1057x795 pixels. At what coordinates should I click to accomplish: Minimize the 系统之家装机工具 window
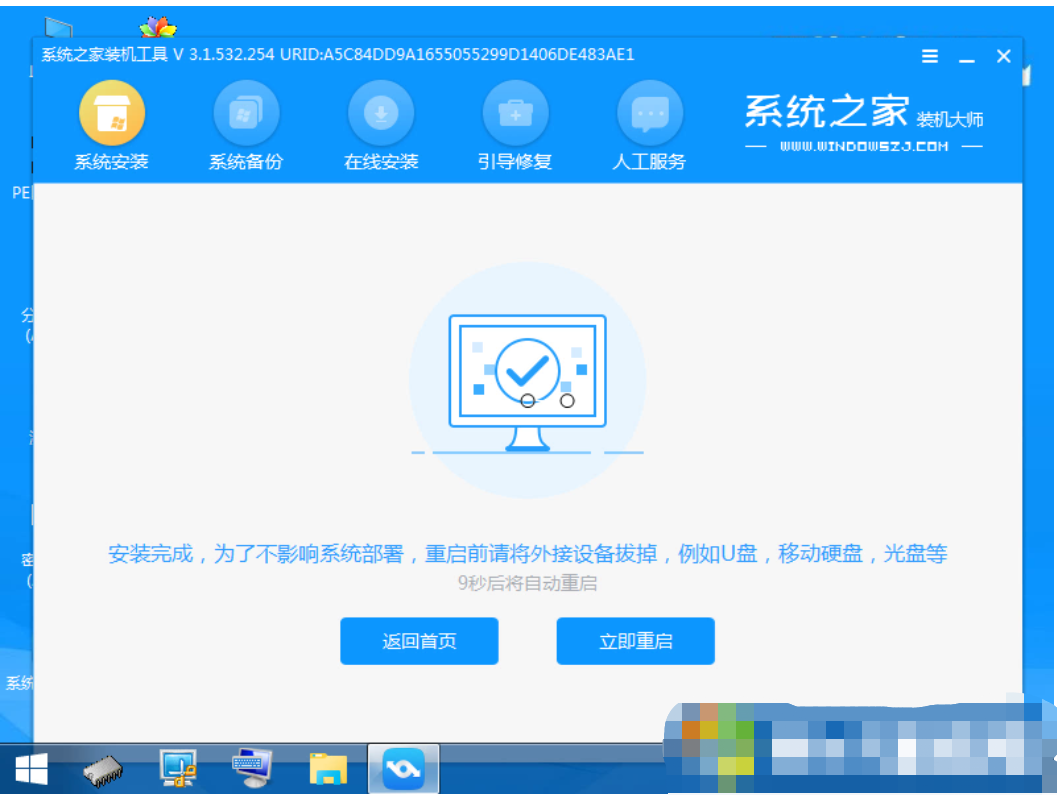pos(966,57)
